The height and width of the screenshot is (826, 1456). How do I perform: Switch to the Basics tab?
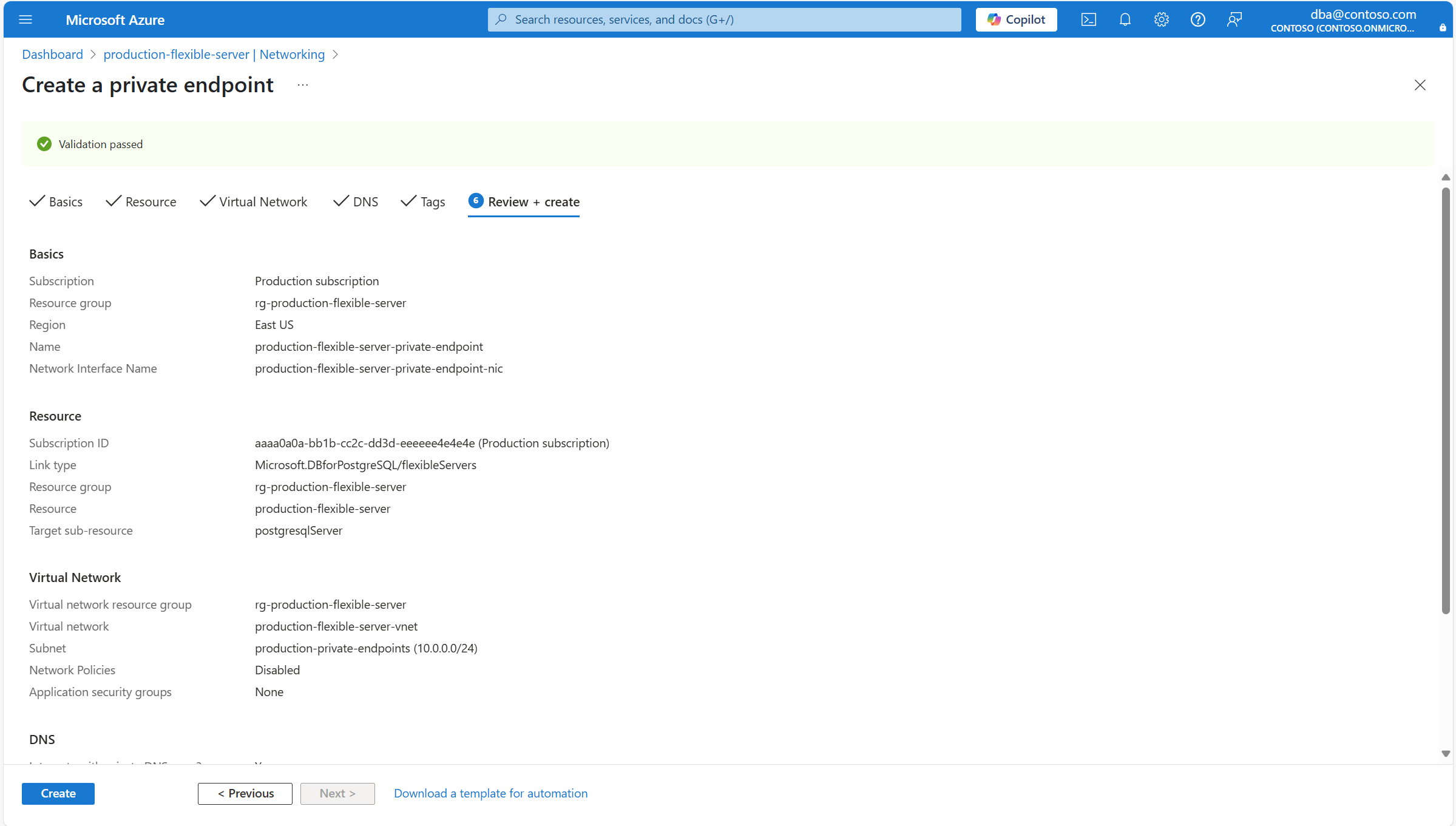point(56,201)
